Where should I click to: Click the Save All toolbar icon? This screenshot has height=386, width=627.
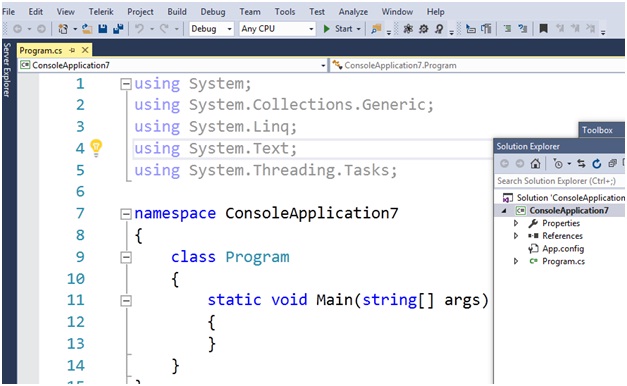[118, 29]
